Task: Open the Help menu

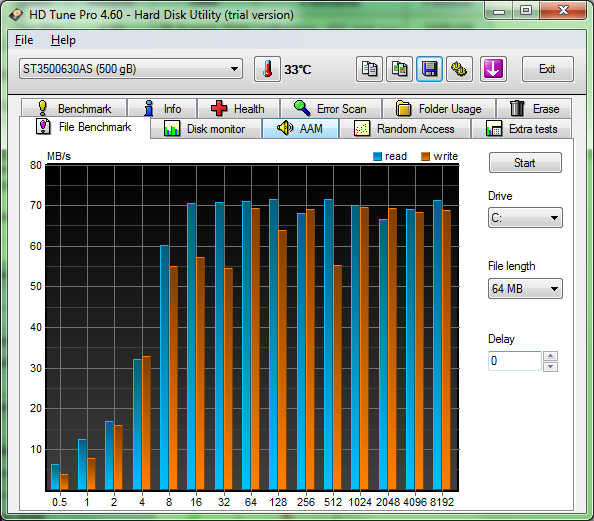Action: [x=63, y=40]
